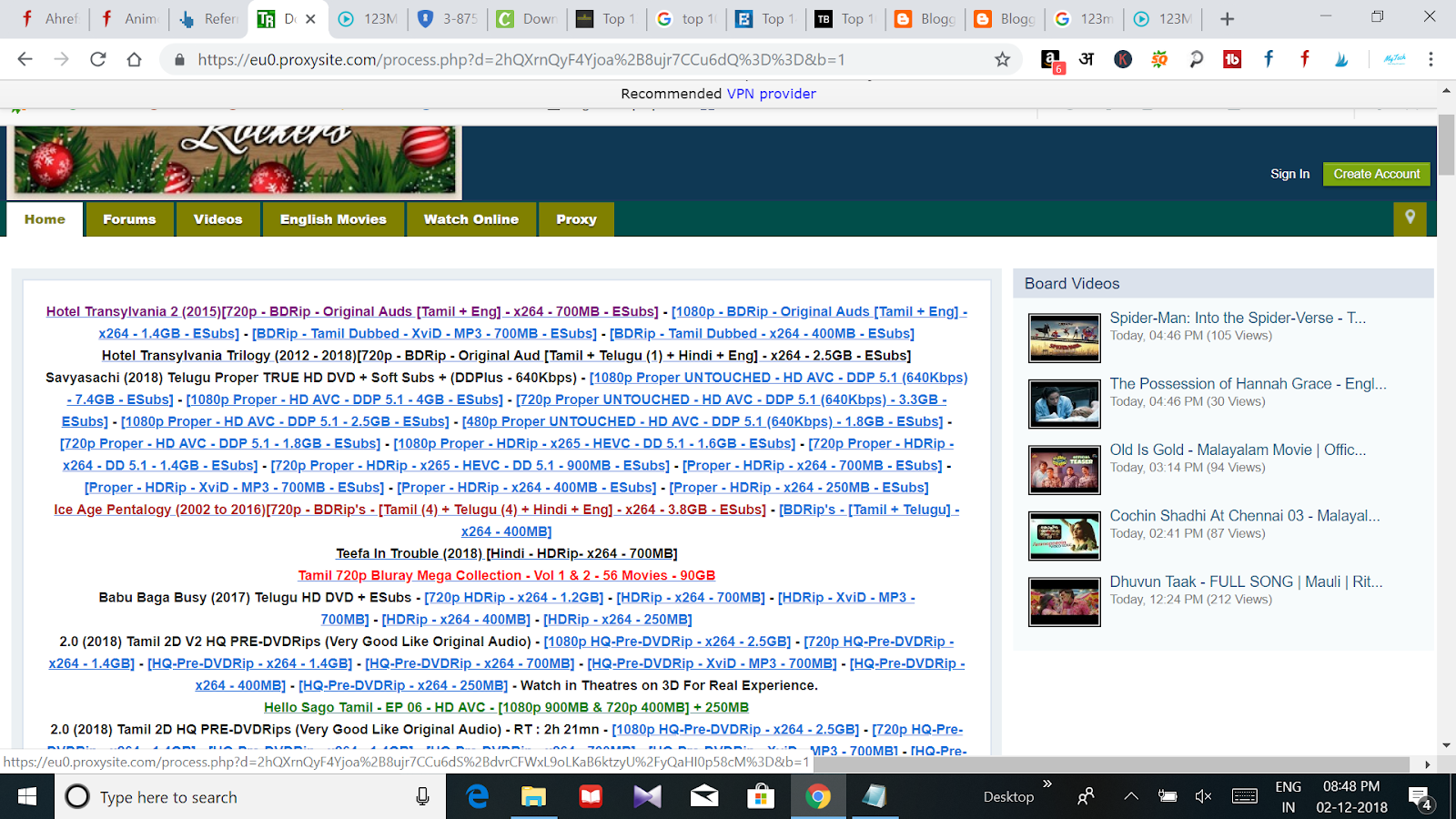This screenshot has width=1456, height=819.
Task: Open the Forums navigation item
Action: point(129,219)
